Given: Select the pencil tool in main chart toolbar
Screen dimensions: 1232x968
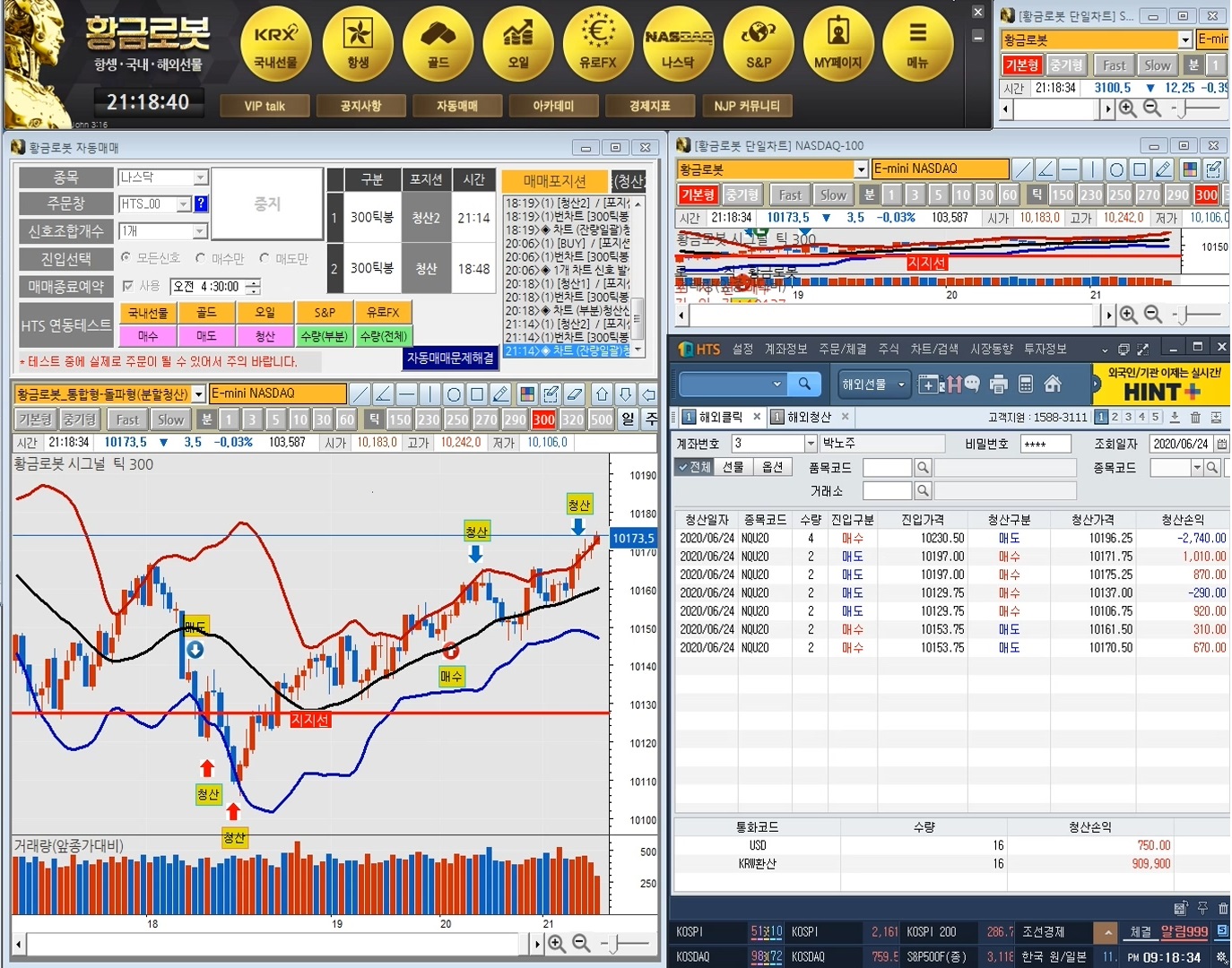Looking at the screenshot, I should pos(500,393).
